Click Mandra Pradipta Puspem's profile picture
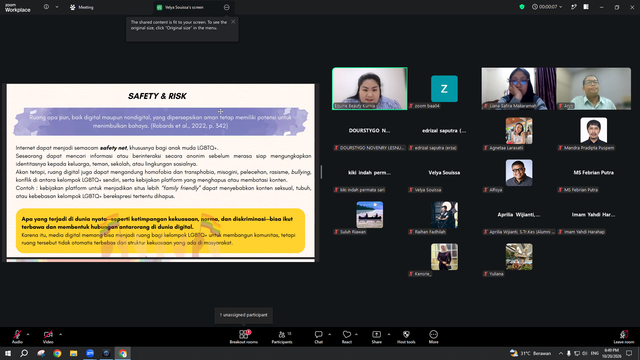This screenshot has width=640, height=360. point(593,131)
